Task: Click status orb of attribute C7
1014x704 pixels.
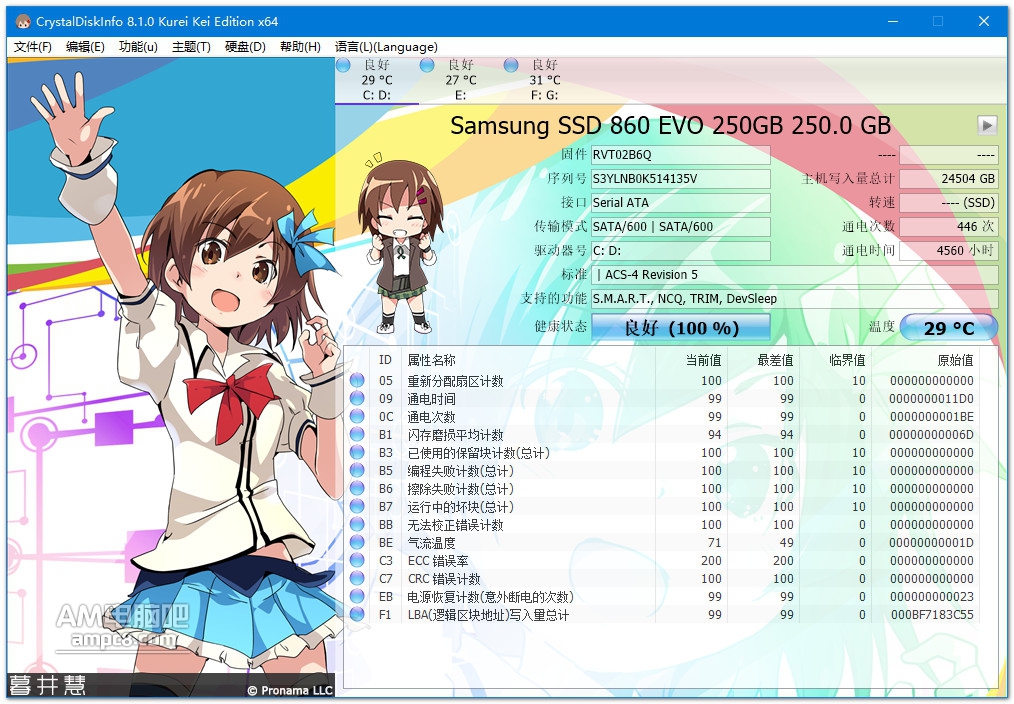Action: point(357,579)
